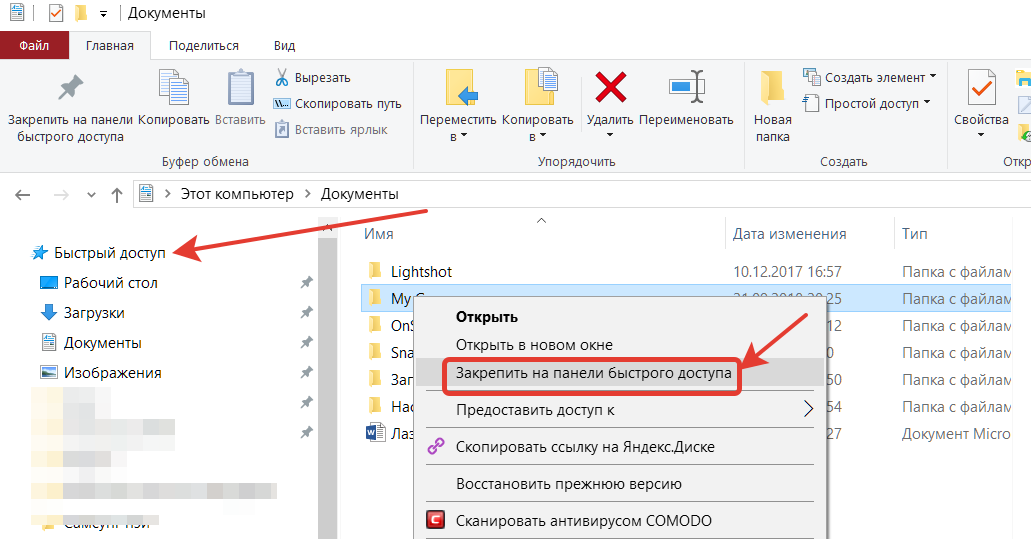Click the up arrow navigation button
The image size is (1031, 539).
pos(117,194)
